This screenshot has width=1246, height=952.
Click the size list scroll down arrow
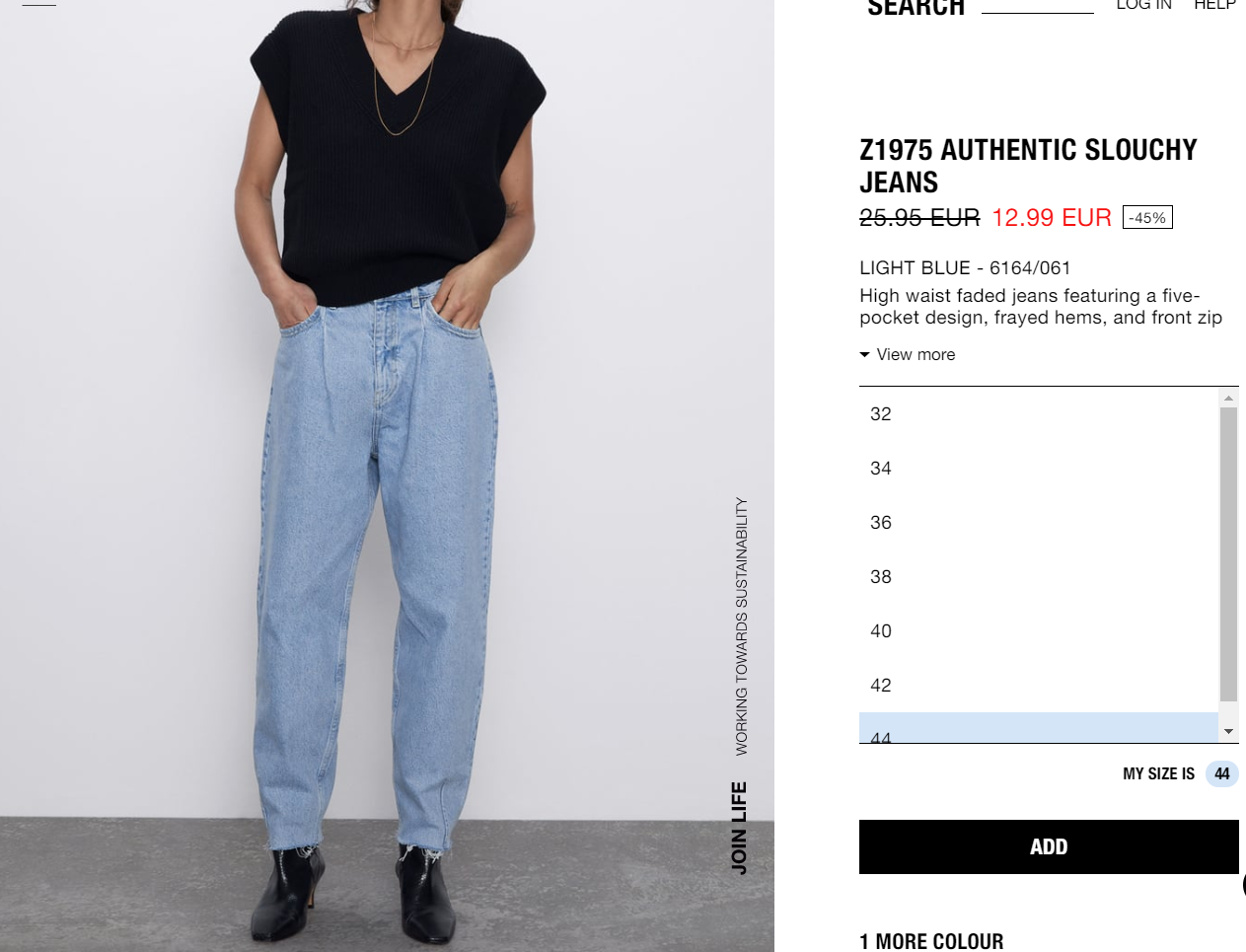click(1228, 732)
